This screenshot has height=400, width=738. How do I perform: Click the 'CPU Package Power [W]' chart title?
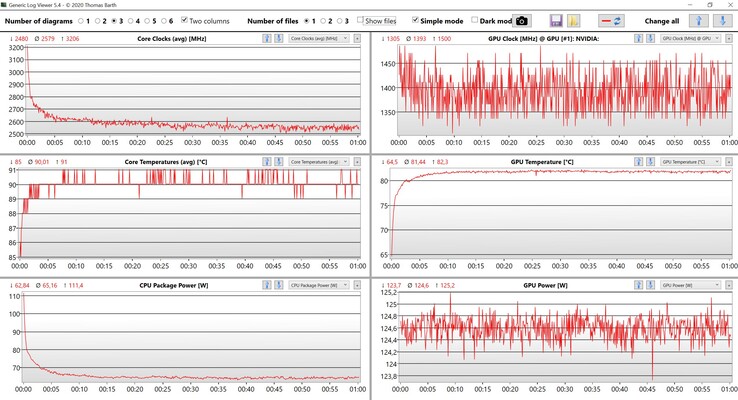pos(174,285)
